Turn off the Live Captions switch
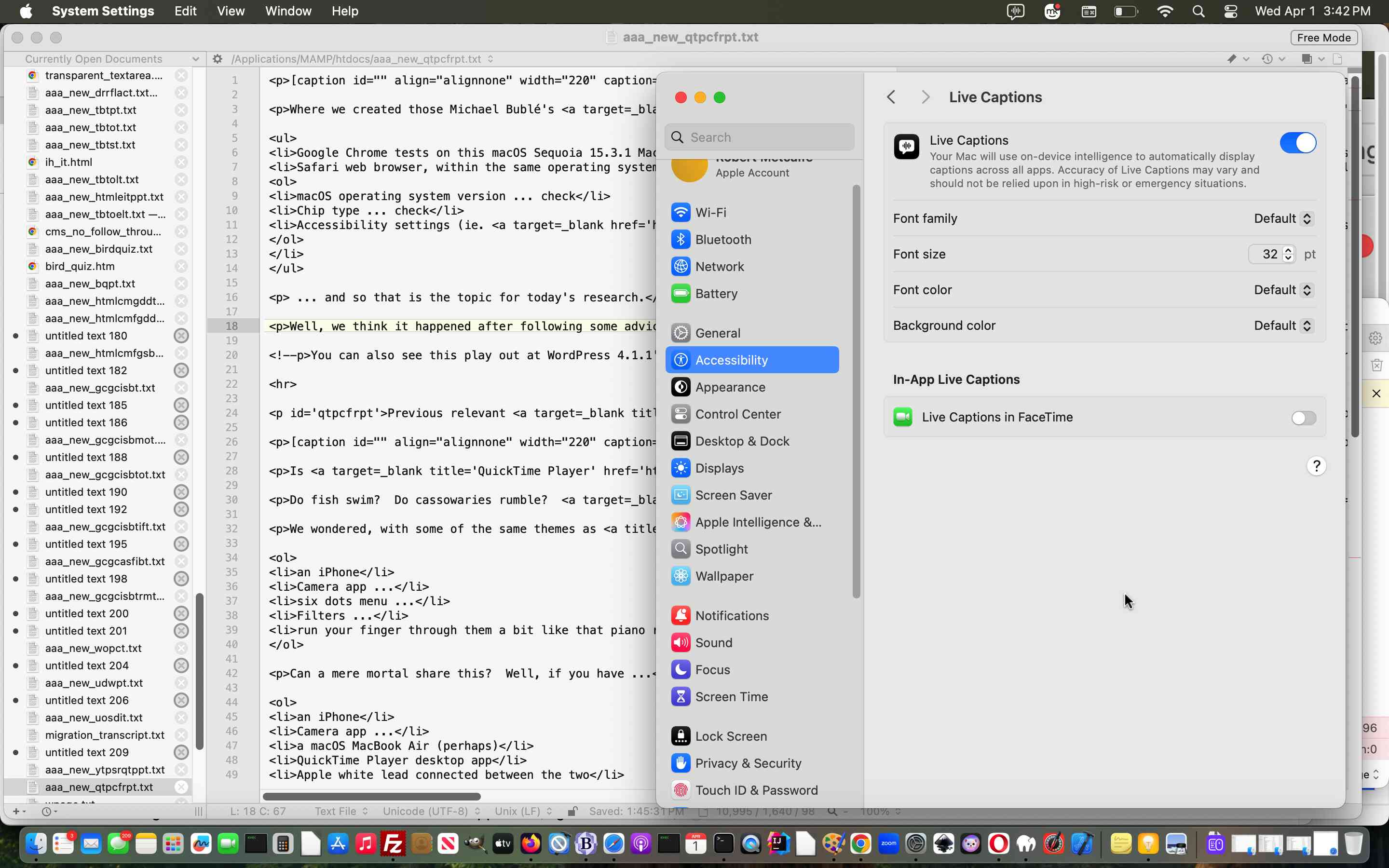The image size is (1389, 868). click(1297, 143)
